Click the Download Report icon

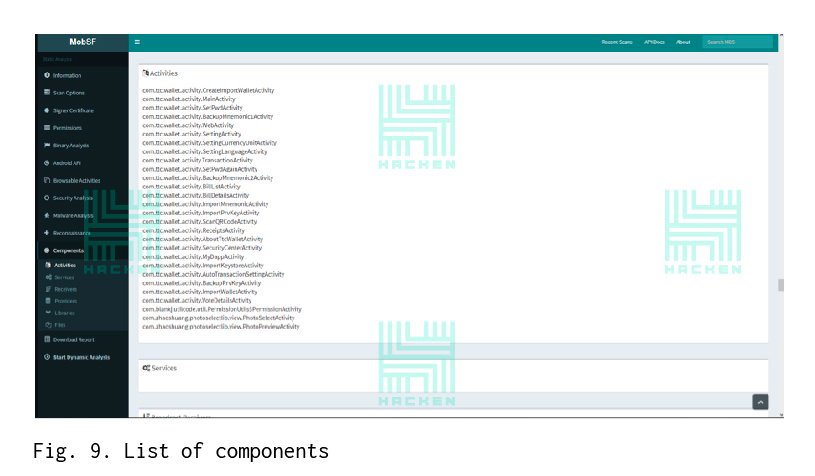pyautogui.click(x=47, y=339)
